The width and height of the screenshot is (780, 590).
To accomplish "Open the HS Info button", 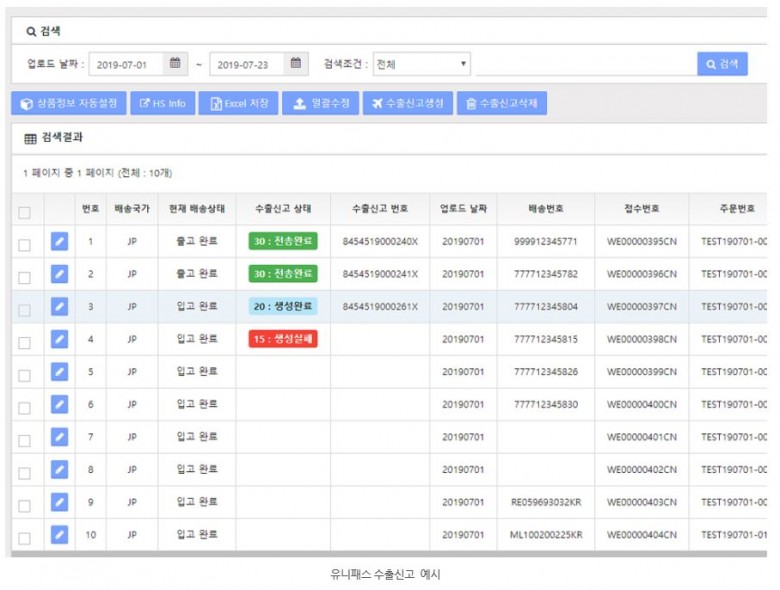I will point(163,103).
